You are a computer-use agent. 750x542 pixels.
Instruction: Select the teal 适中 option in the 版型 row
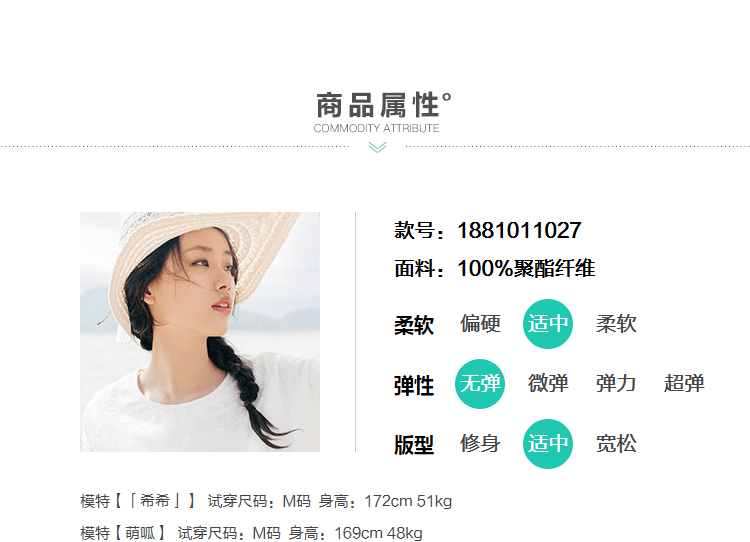click(x=548, y=443)
